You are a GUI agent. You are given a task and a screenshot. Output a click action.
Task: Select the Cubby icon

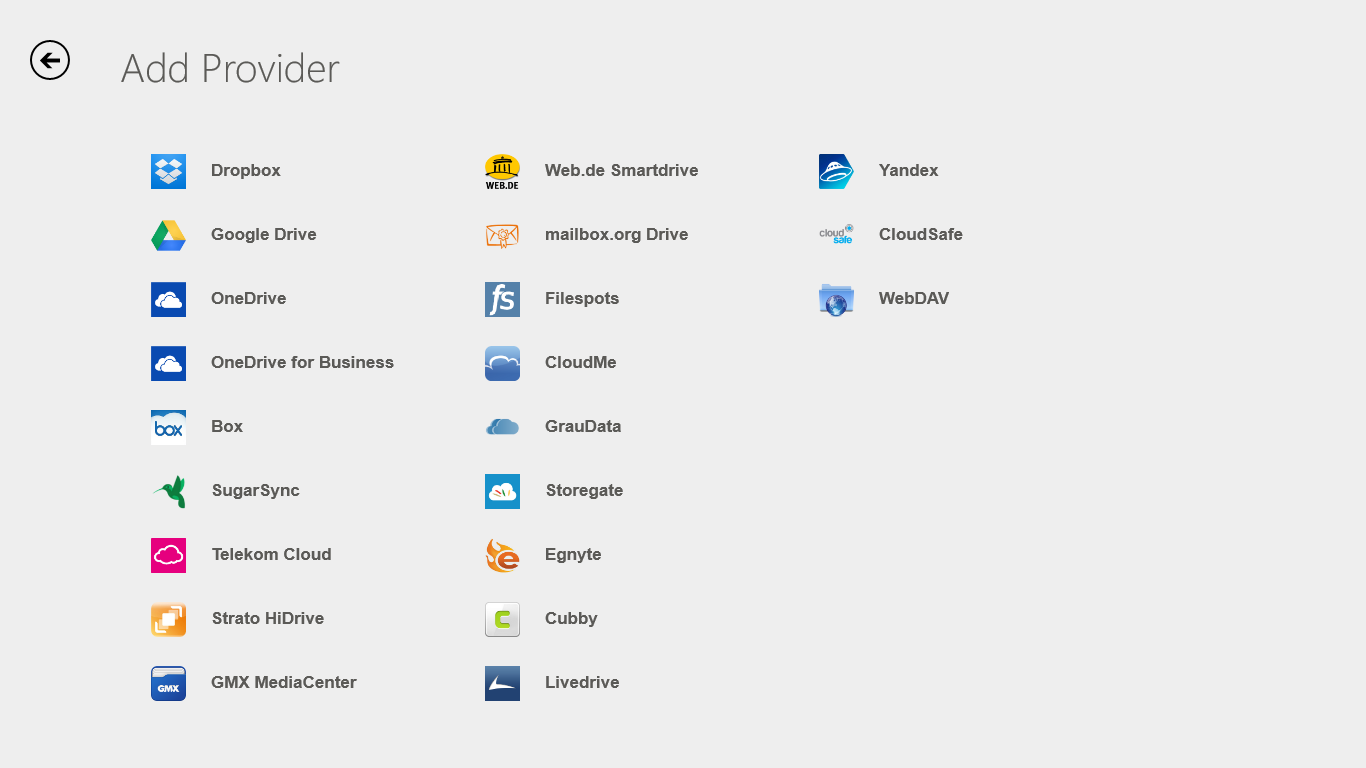pos(502,619)
